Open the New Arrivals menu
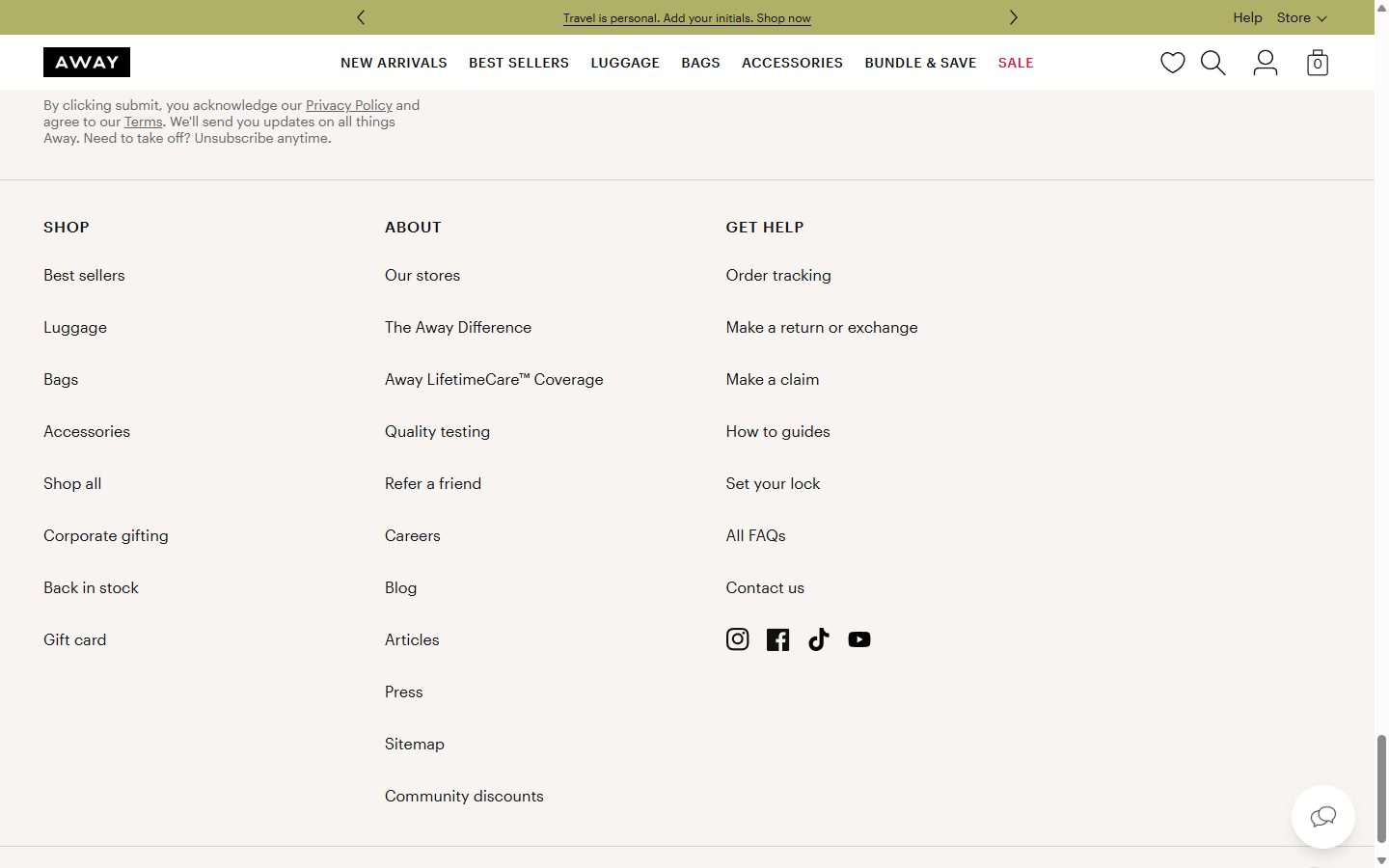The width and height of the screenshot is (1389, 868). (x=394, y=63)
